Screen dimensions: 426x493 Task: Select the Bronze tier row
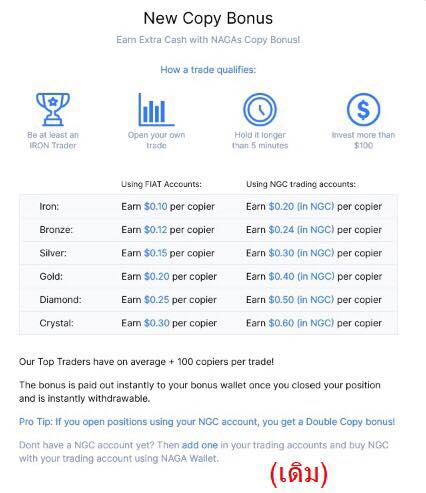208,230
